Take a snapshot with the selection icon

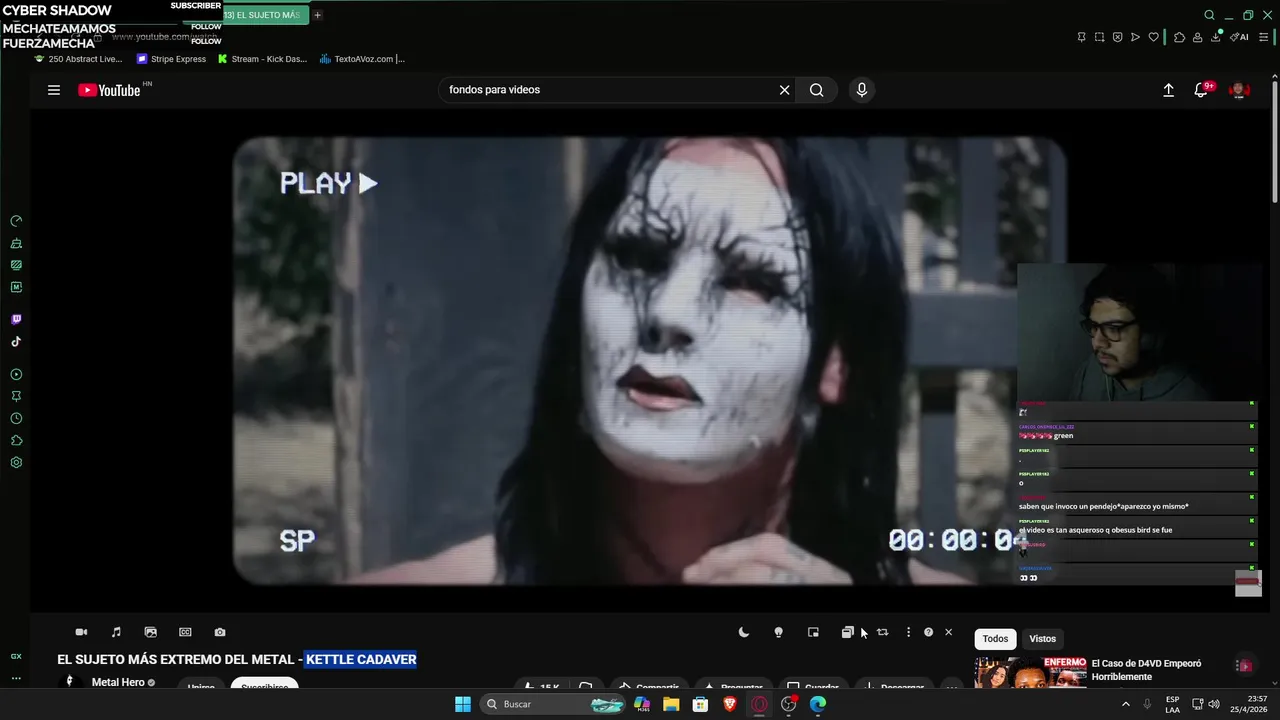tap(1099, 37)
